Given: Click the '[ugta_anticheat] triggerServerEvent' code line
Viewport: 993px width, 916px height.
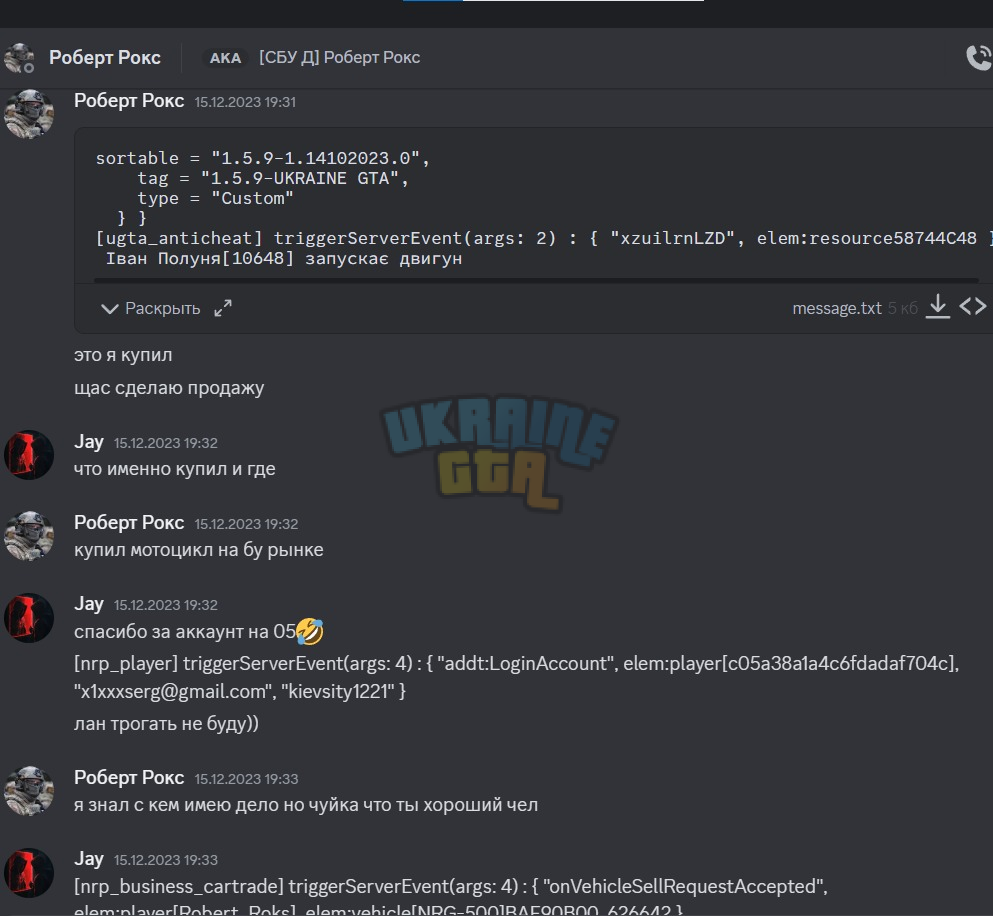Looking at the screenshot, I should pyautogui.click(x=544, y=238).
